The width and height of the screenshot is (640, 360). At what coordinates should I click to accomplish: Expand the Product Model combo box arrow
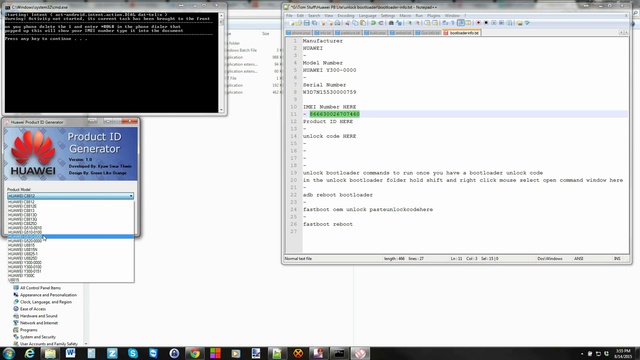pyautogui.click(x=131, y=196)
